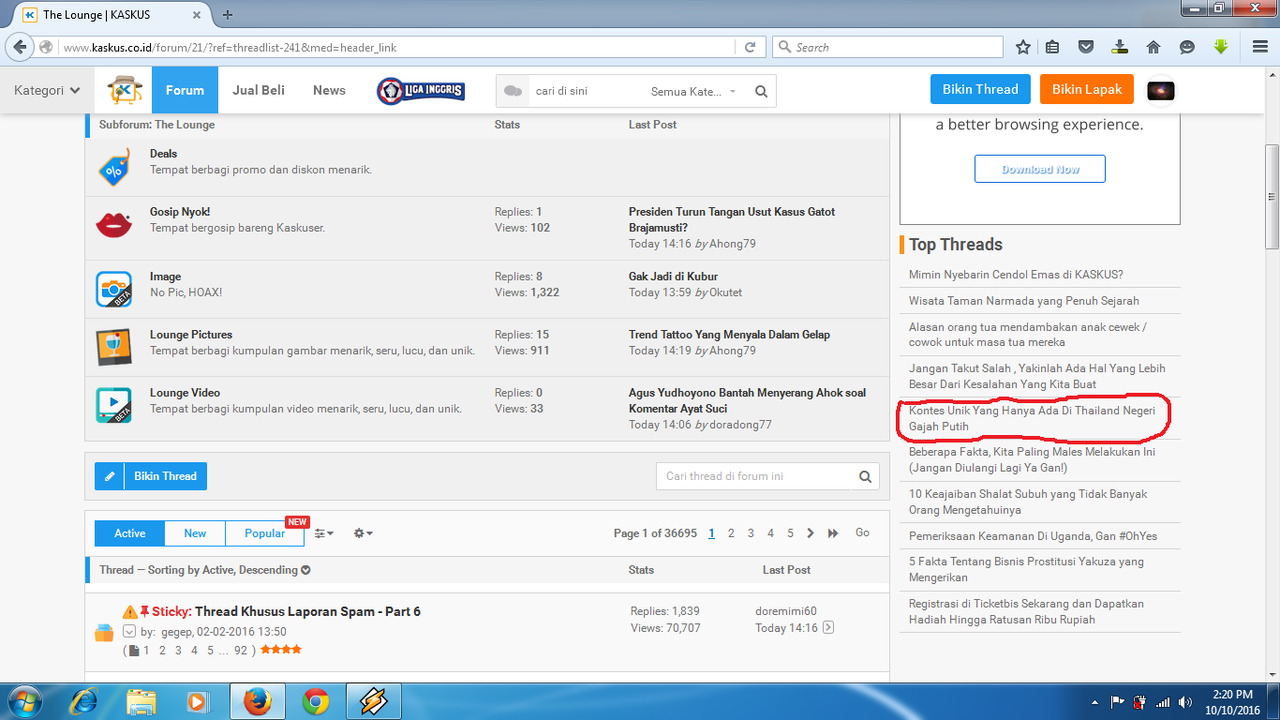
Task: Open Thread Khusus Laporan Spam link
Action: click(308, 611)
